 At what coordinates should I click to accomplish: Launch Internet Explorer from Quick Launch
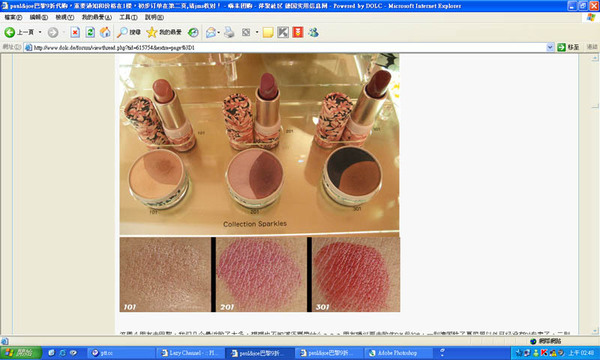pos(62,353)
